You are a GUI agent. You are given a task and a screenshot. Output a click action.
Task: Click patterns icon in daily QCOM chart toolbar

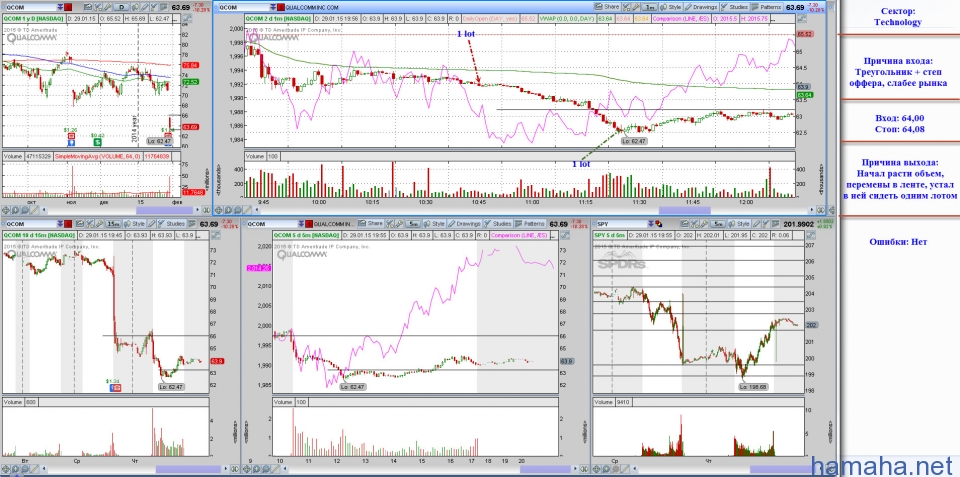[163, 7]
